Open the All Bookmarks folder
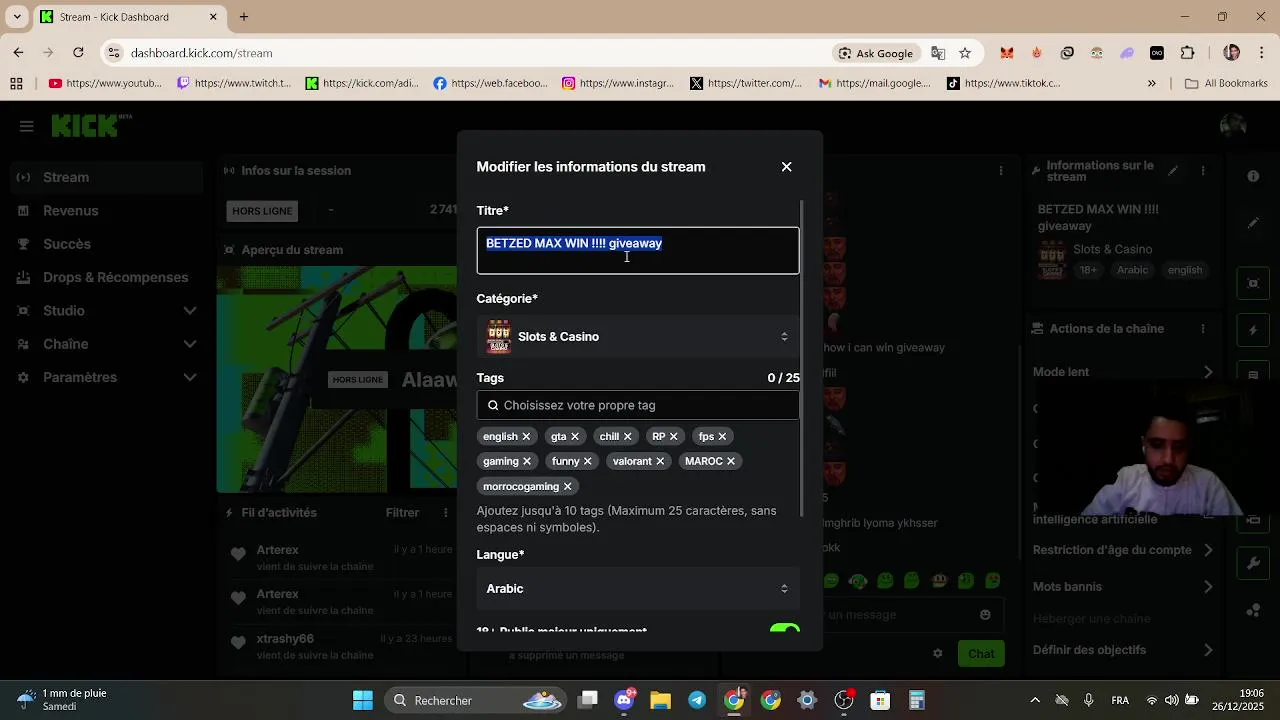 pyautogui.click(x=1226, y=84)
